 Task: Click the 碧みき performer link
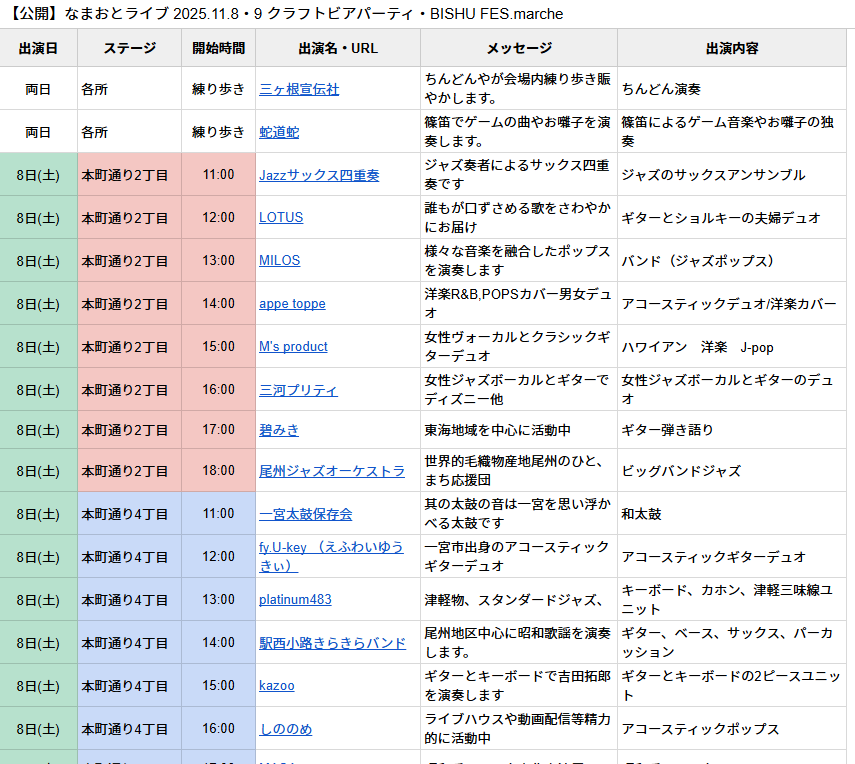pyautogui.click(x=279, y=430)
